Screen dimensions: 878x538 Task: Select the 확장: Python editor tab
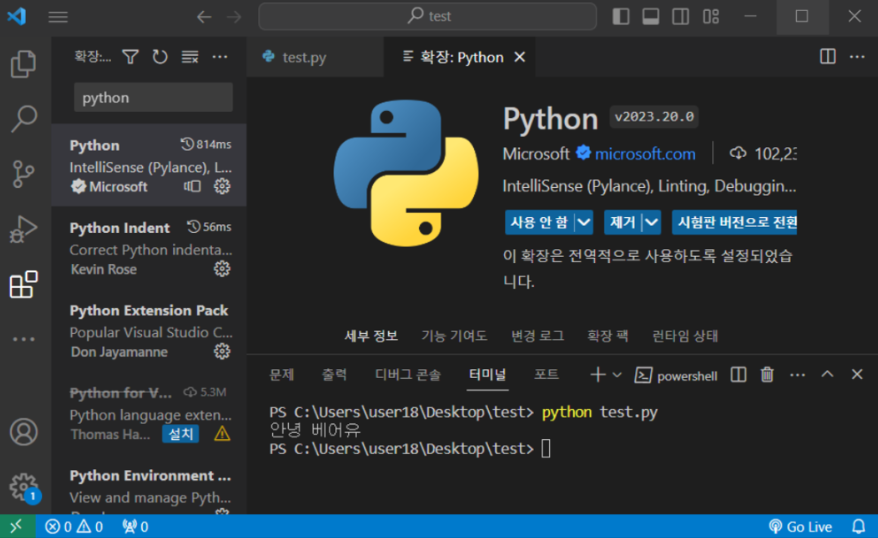click(459, 57)
